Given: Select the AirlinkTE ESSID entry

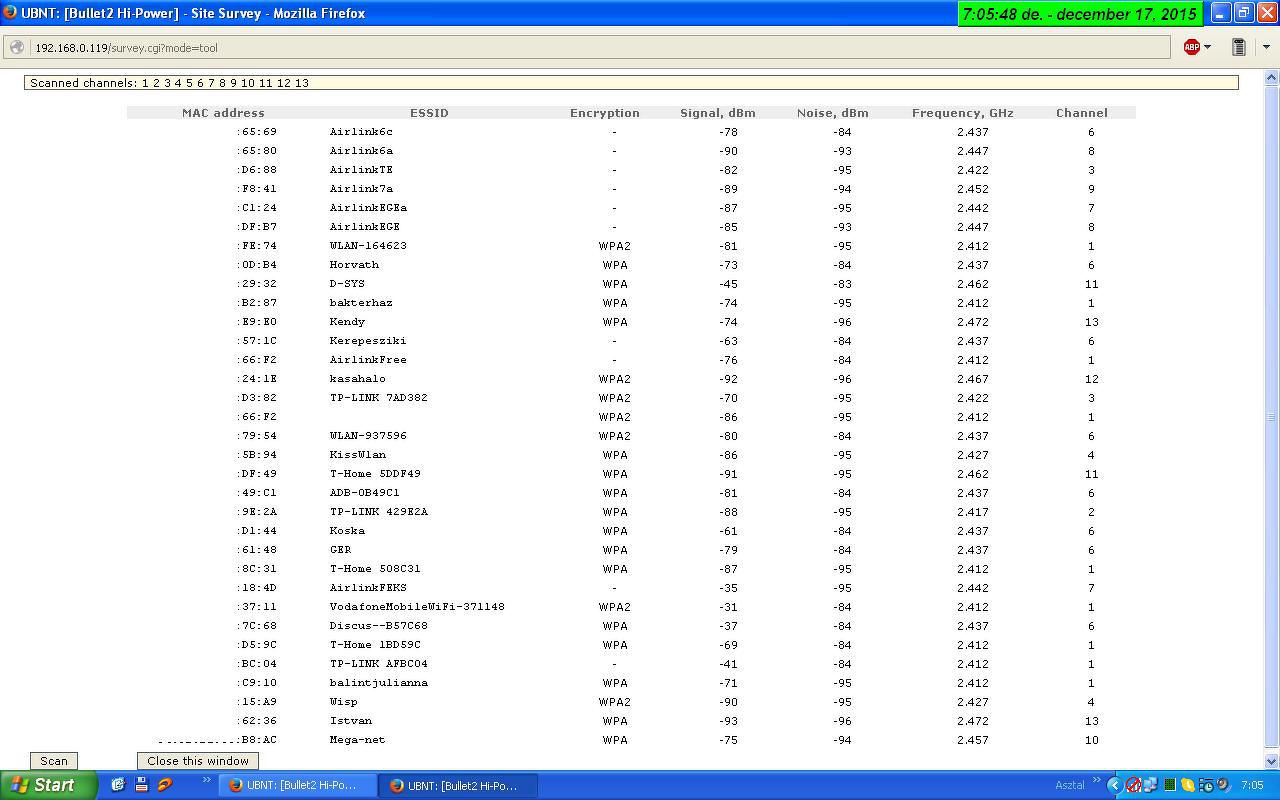Looking at the screenshot, I should 361,170.
